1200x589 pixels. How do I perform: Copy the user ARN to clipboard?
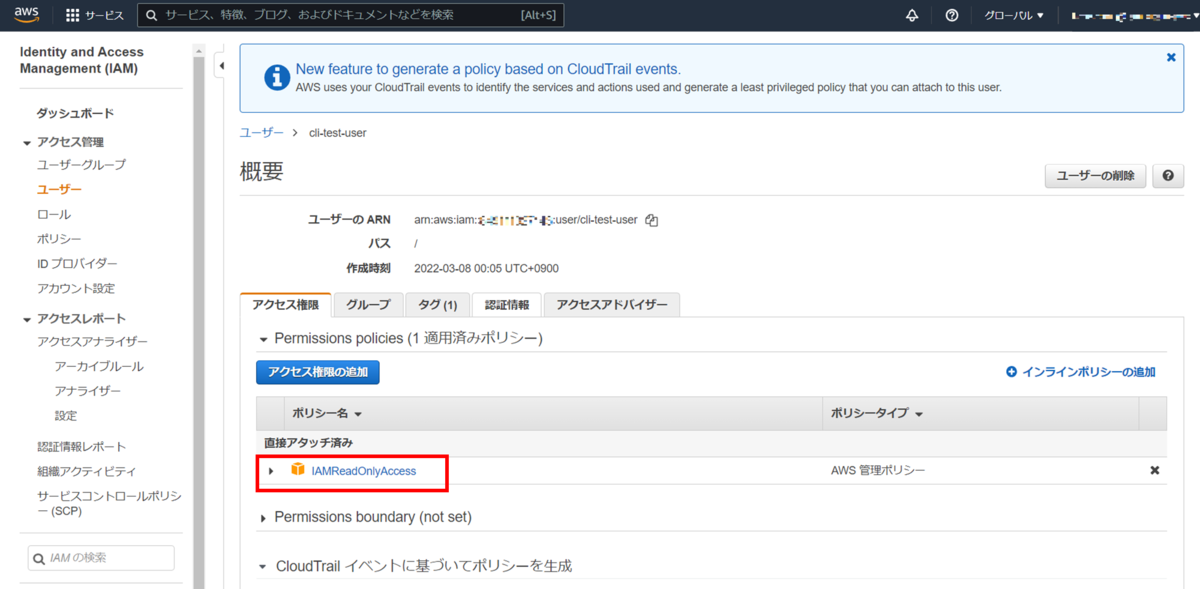click(651, 220)
